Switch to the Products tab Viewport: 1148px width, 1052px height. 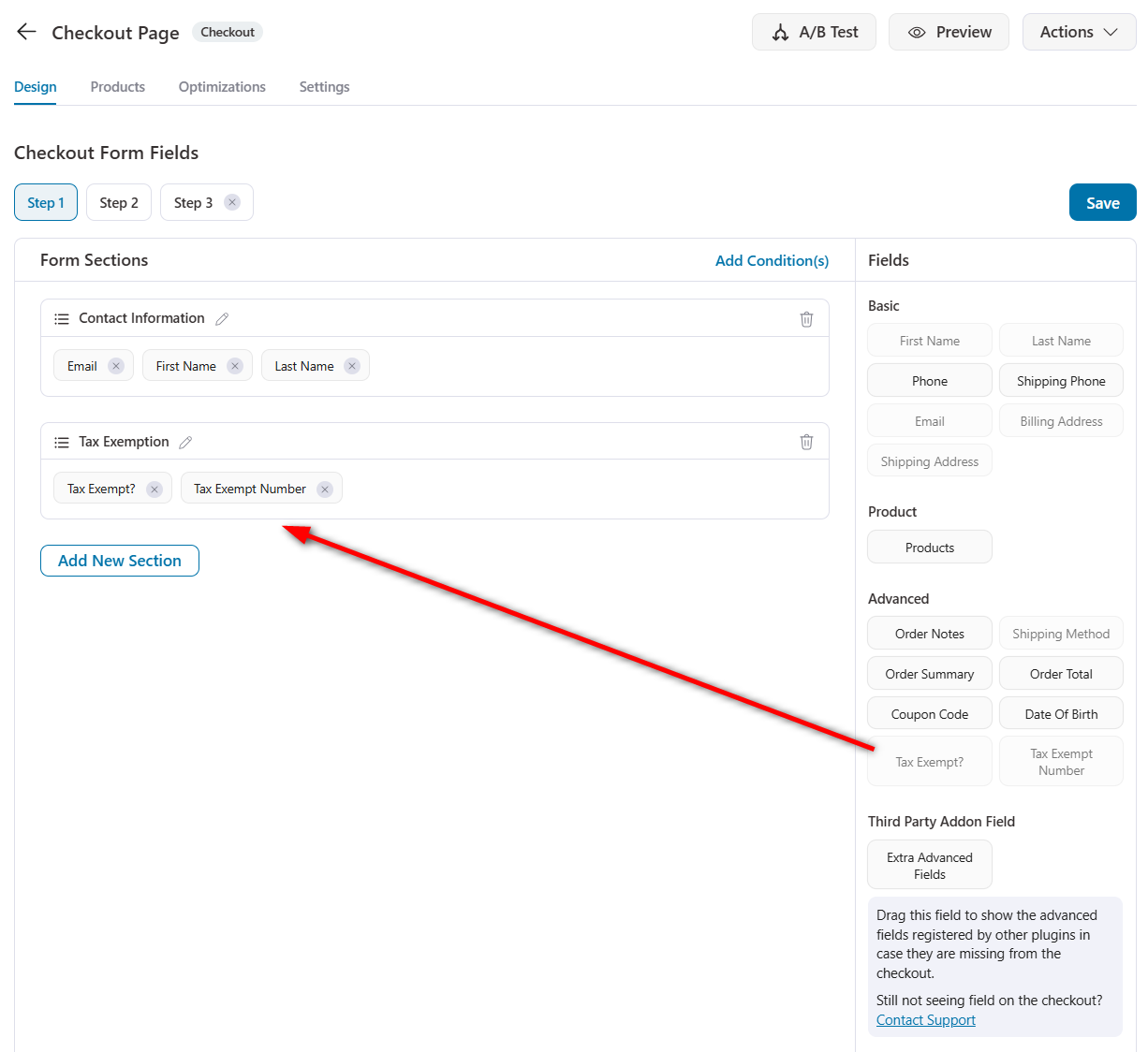click(x=117, y=86)
